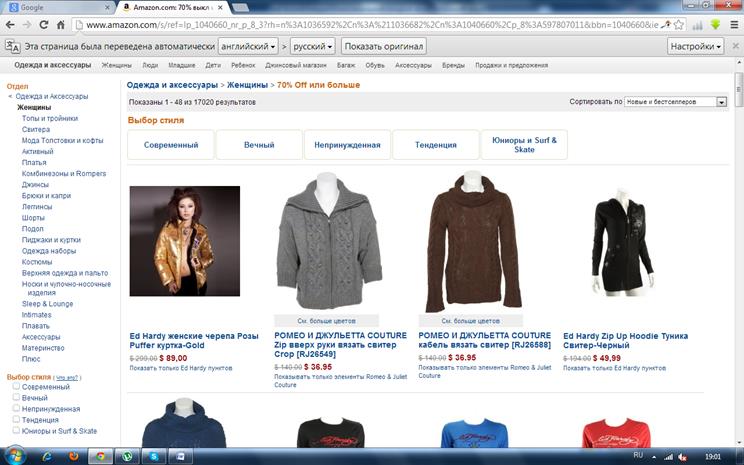Open network signal icon in system tray
Image resolution: width=744 pixels, height=465 pixels.
(x=669, y=457)
